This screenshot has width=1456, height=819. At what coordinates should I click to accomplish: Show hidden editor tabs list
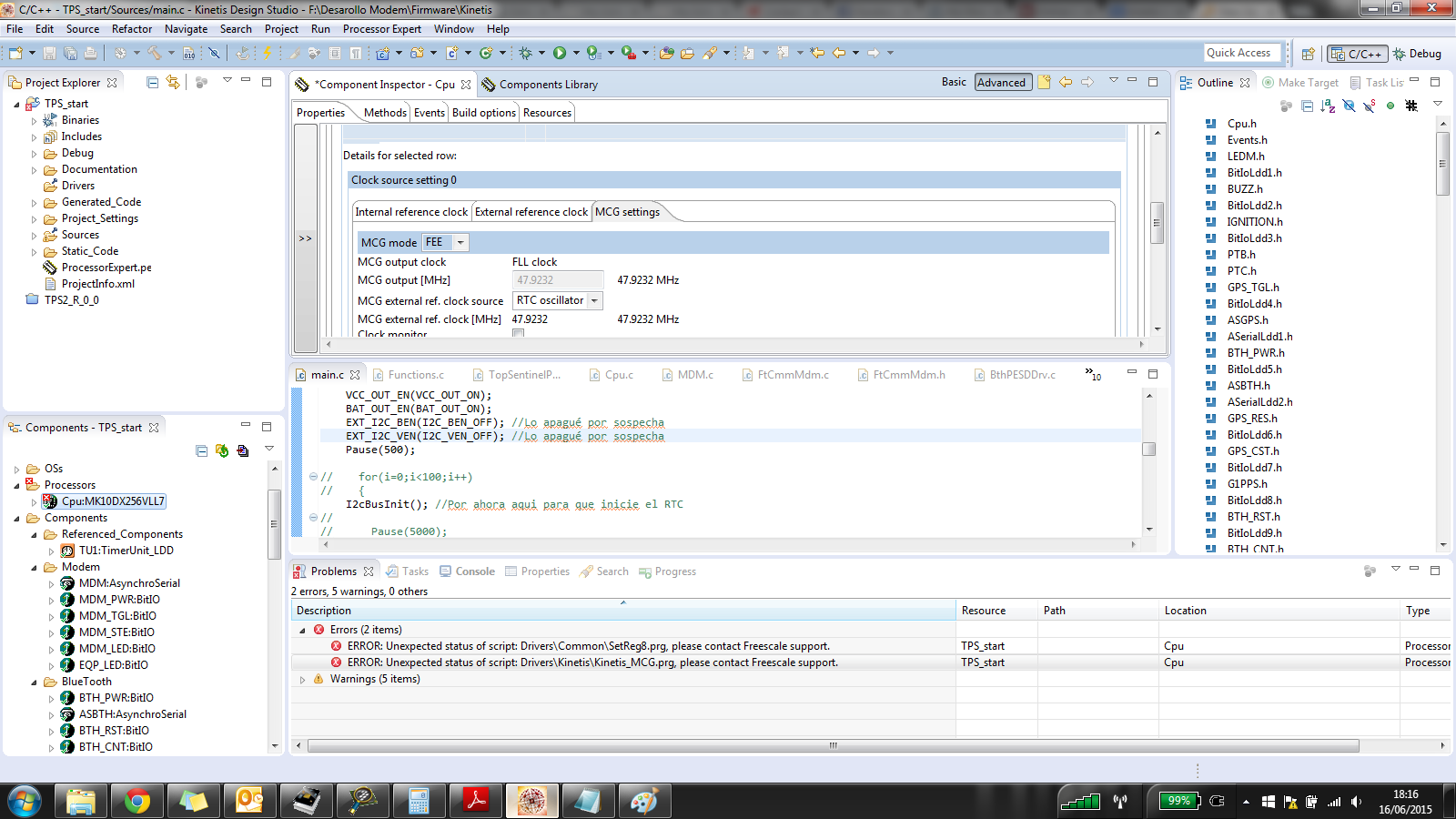coord(1093,374)
